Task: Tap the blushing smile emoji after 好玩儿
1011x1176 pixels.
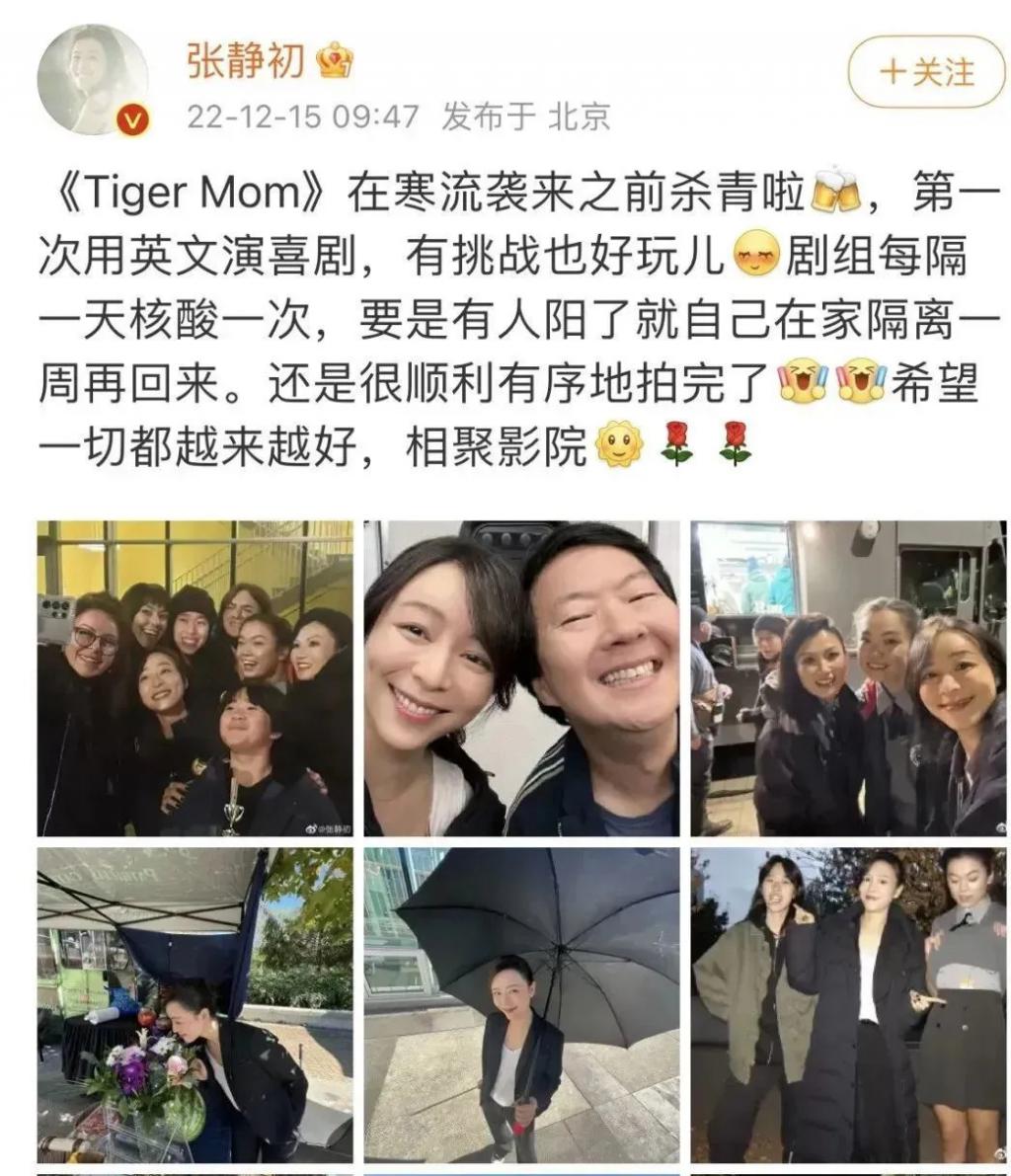Action: (755, 253)
